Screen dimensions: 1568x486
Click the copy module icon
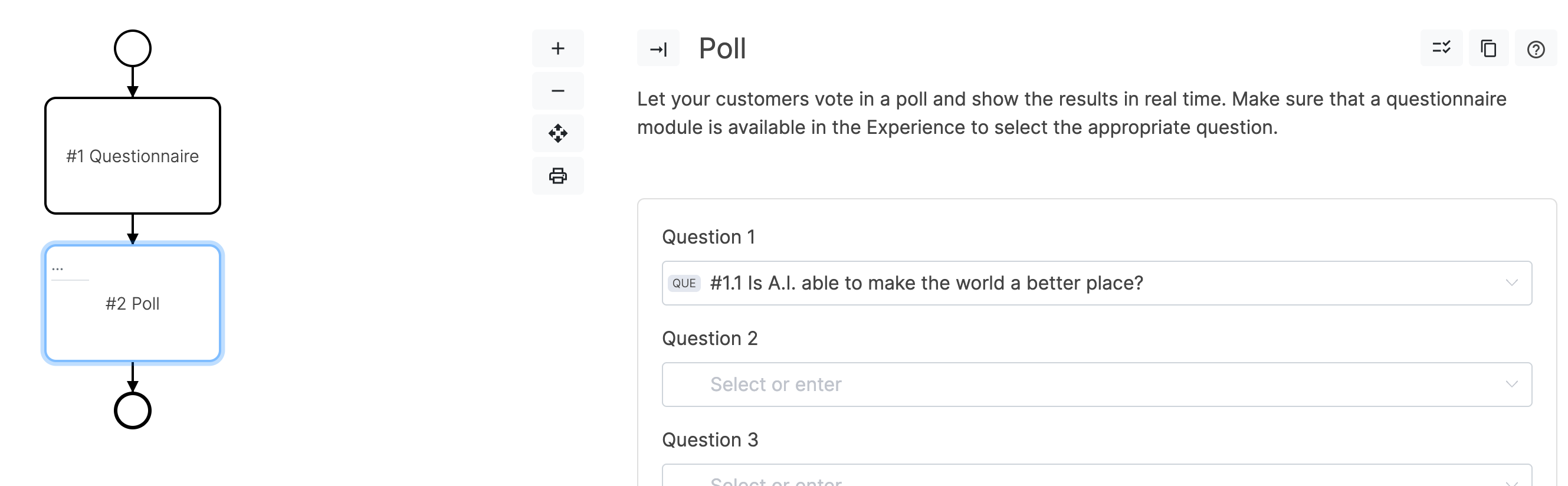[x=1488, y=49]
